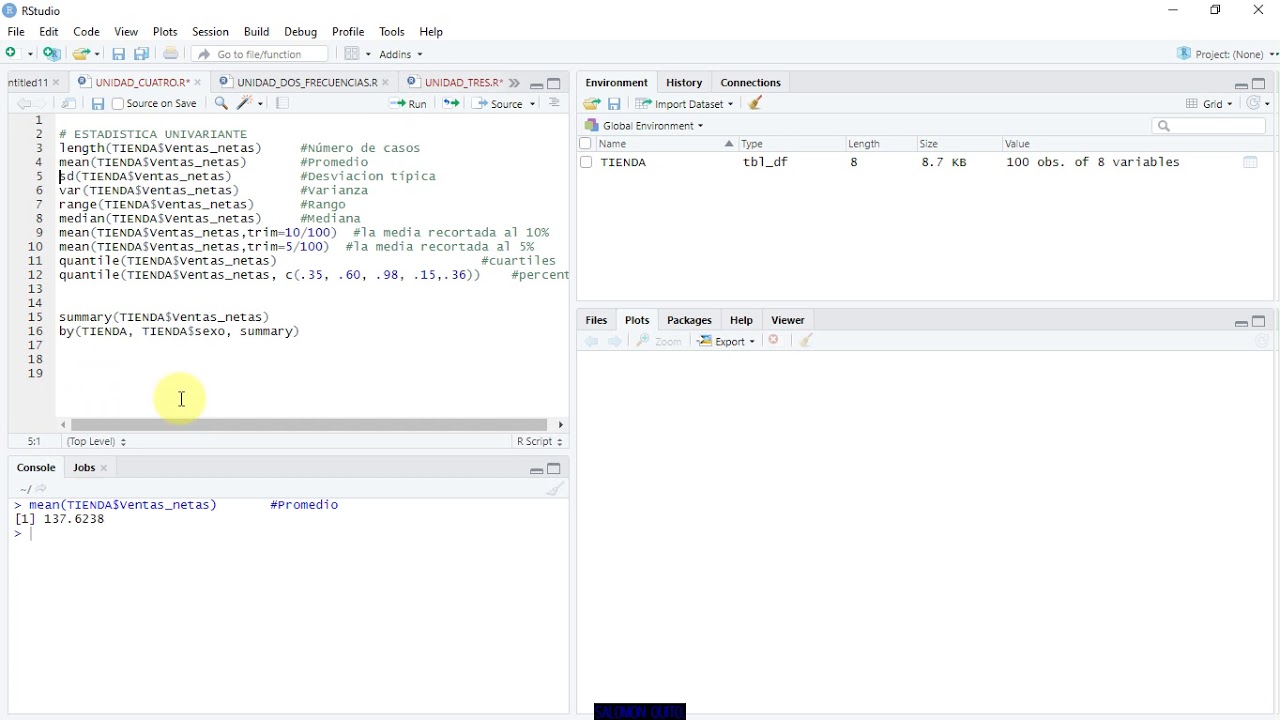Viewport: 1280px width, 720px height.
Task: Click the Zoom plot button
Action: (660, 342)
